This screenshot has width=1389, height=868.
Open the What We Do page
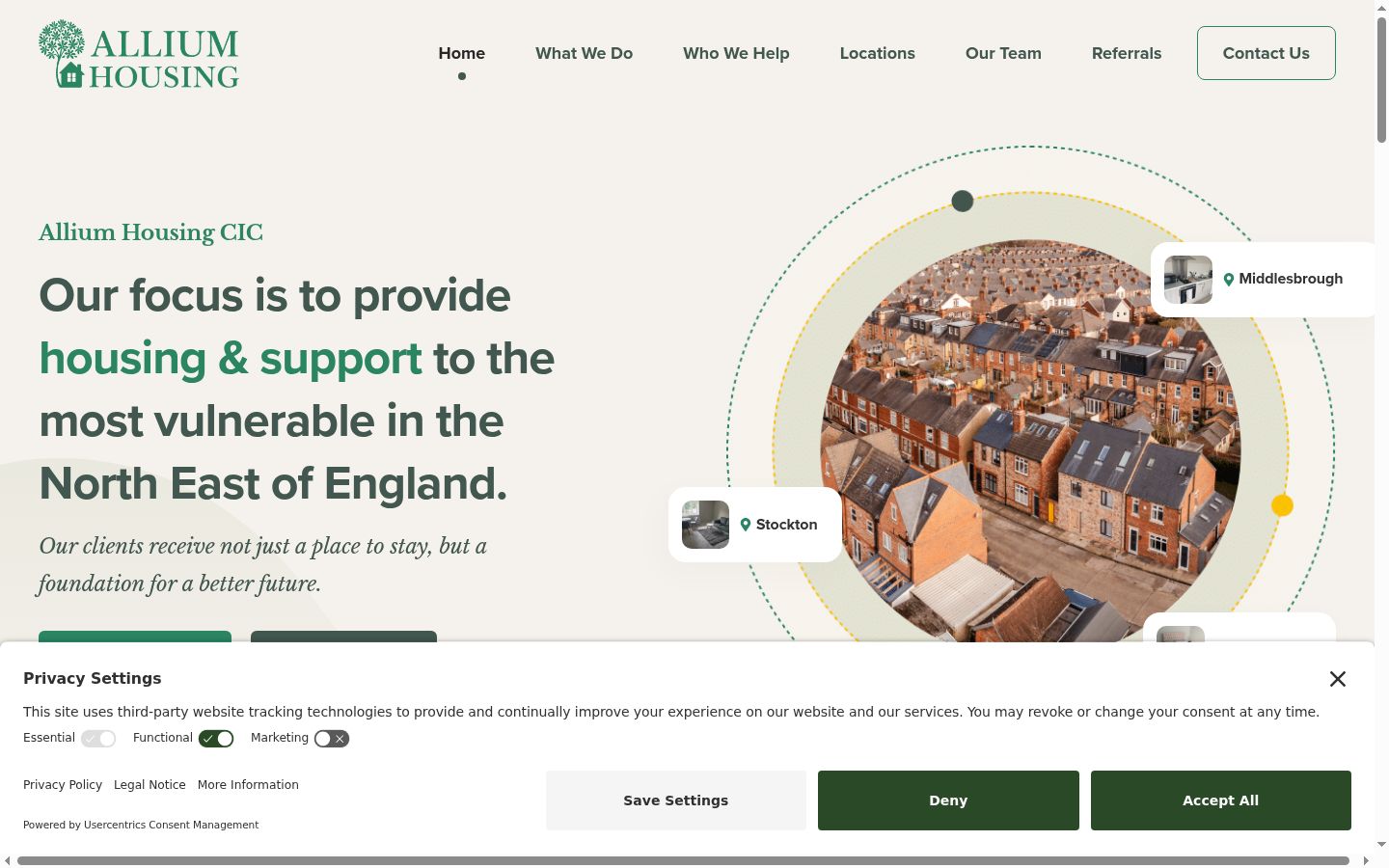585,53
